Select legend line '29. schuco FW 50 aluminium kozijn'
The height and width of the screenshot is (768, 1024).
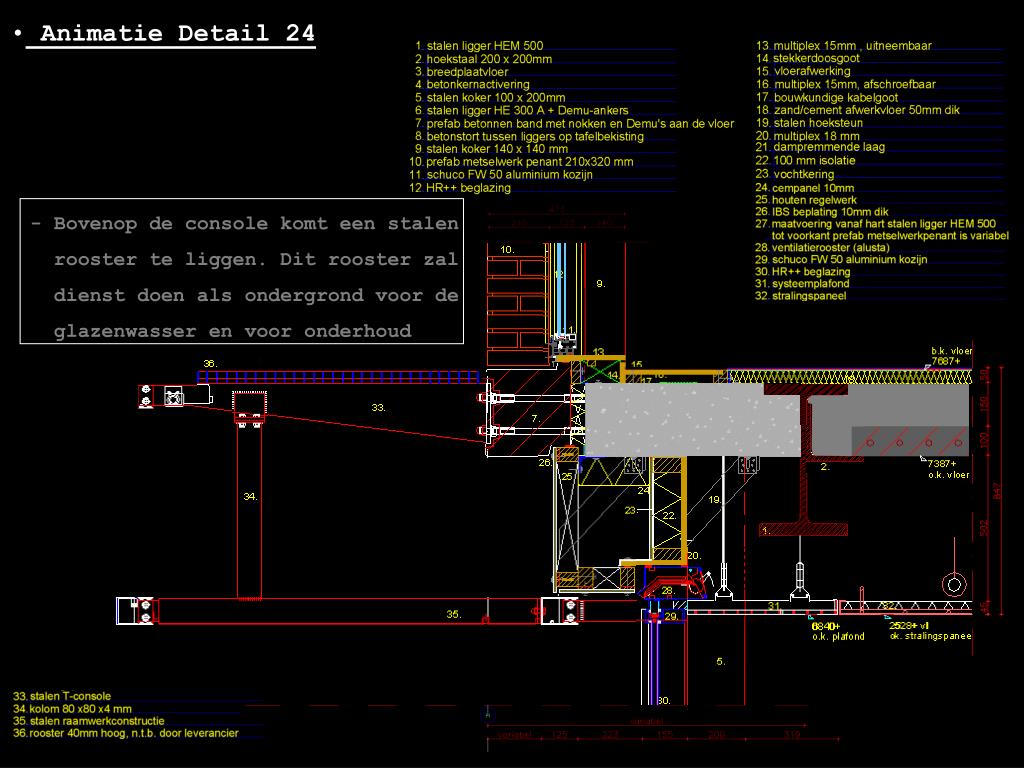[x=841, y=259]
